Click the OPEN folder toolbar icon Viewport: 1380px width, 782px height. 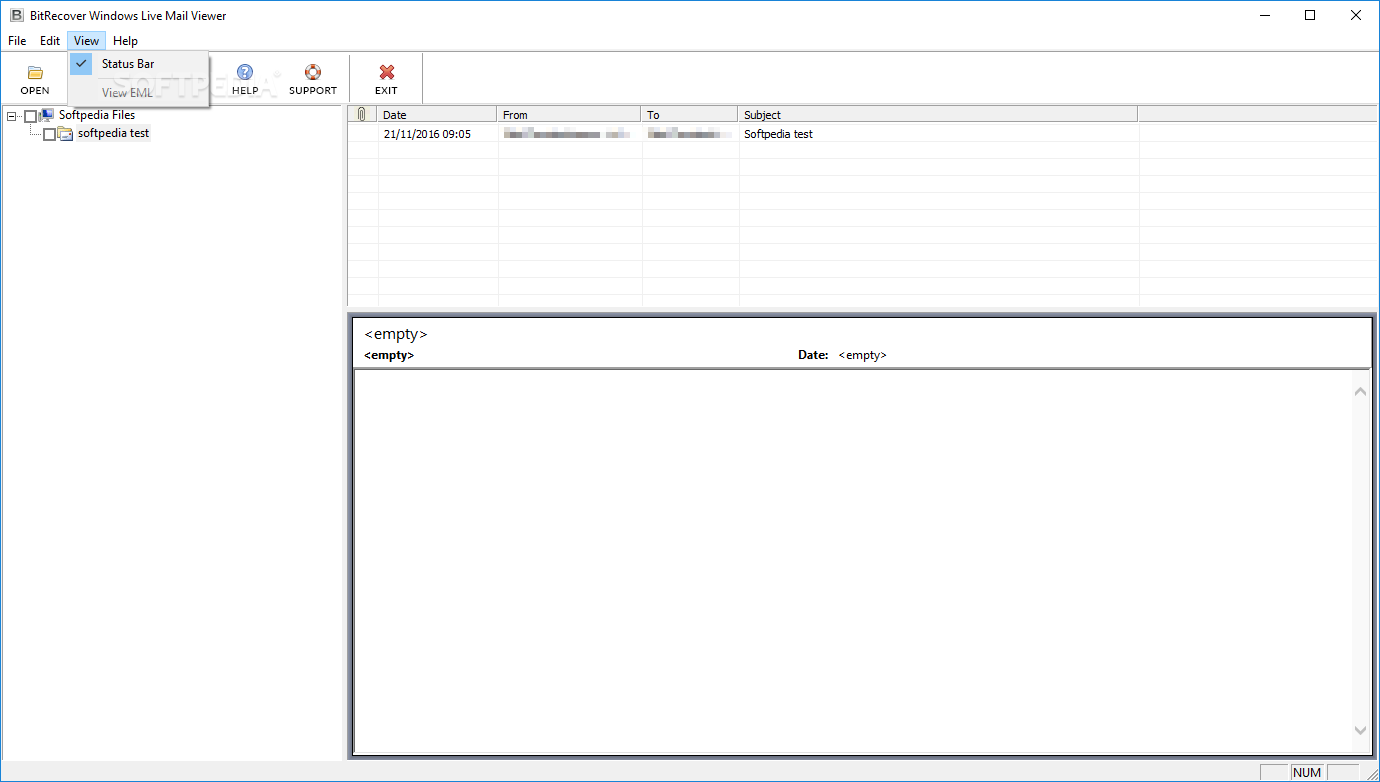pyautogui.click(x=35, y=72)
